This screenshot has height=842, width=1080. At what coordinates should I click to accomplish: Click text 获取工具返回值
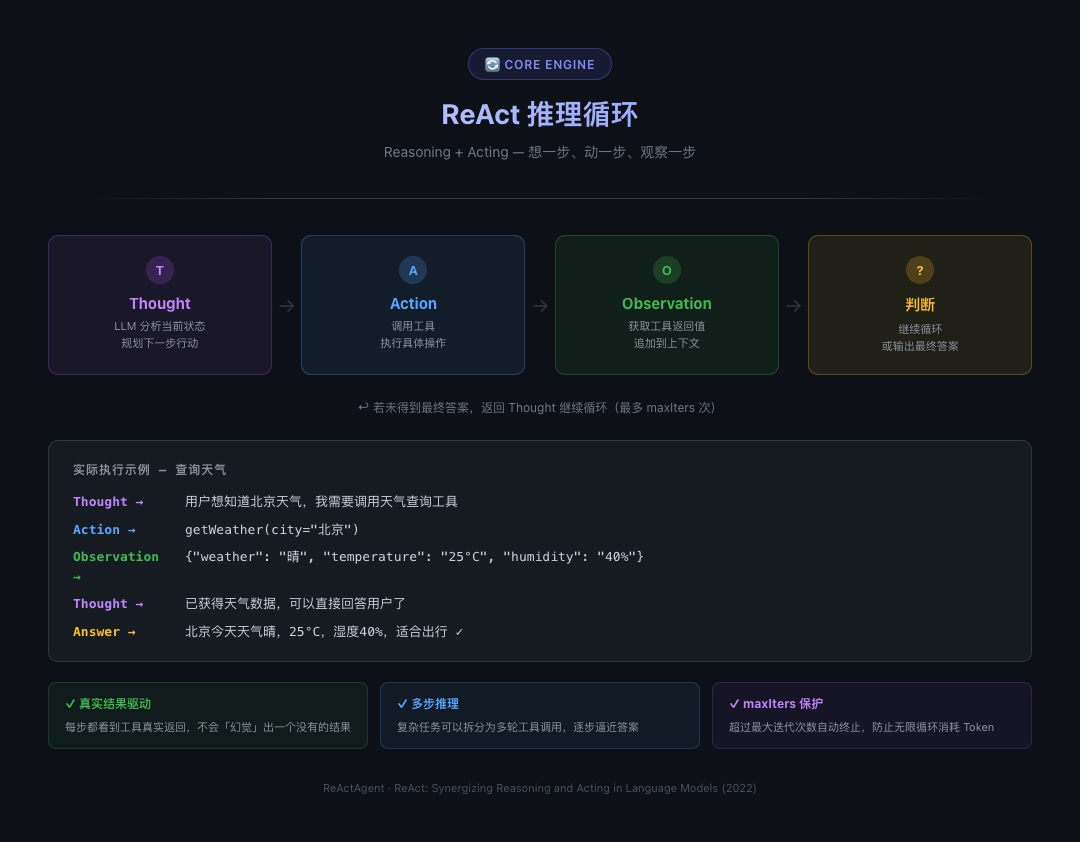tap(667, 326)
